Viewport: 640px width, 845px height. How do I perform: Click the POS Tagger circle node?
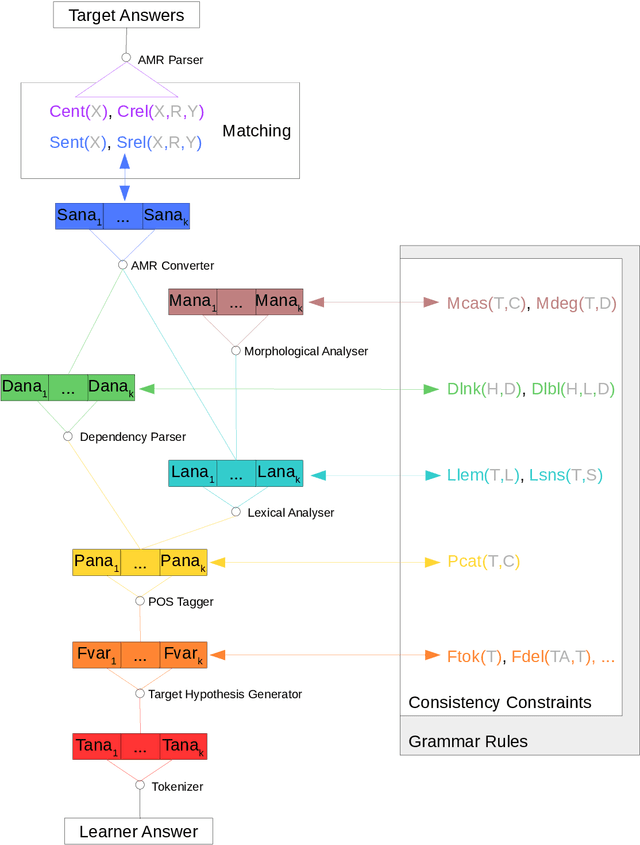[140, 601]
